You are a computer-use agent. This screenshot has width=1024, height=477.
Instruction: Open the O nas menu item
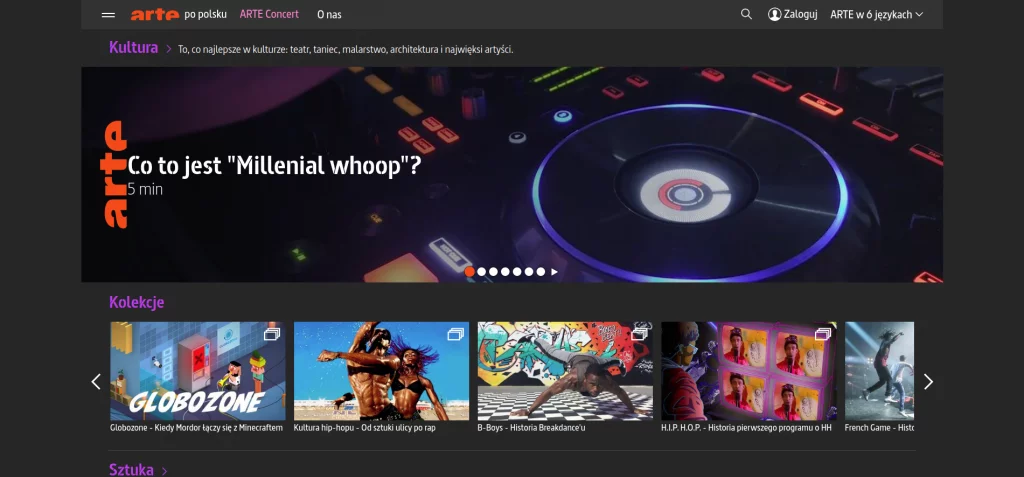(x=328, y=14)
